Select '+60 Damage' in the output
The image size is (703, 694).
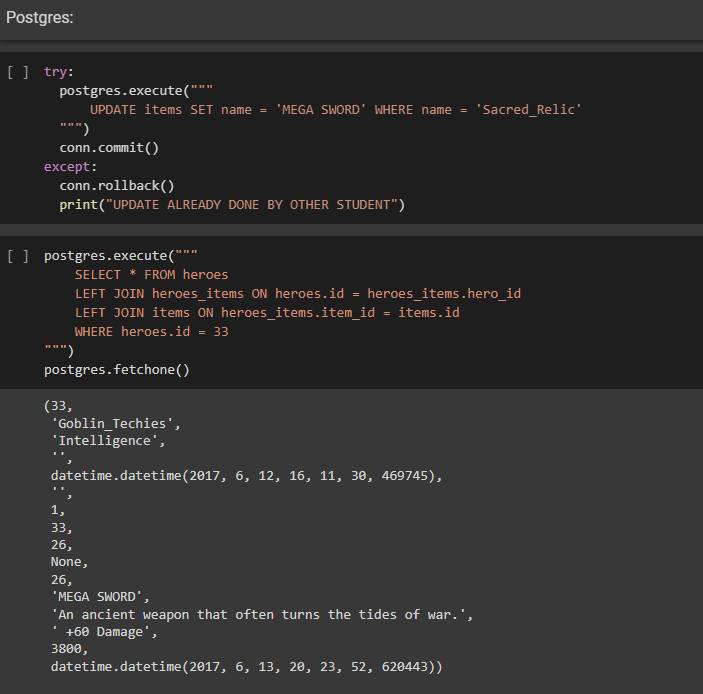104,632
